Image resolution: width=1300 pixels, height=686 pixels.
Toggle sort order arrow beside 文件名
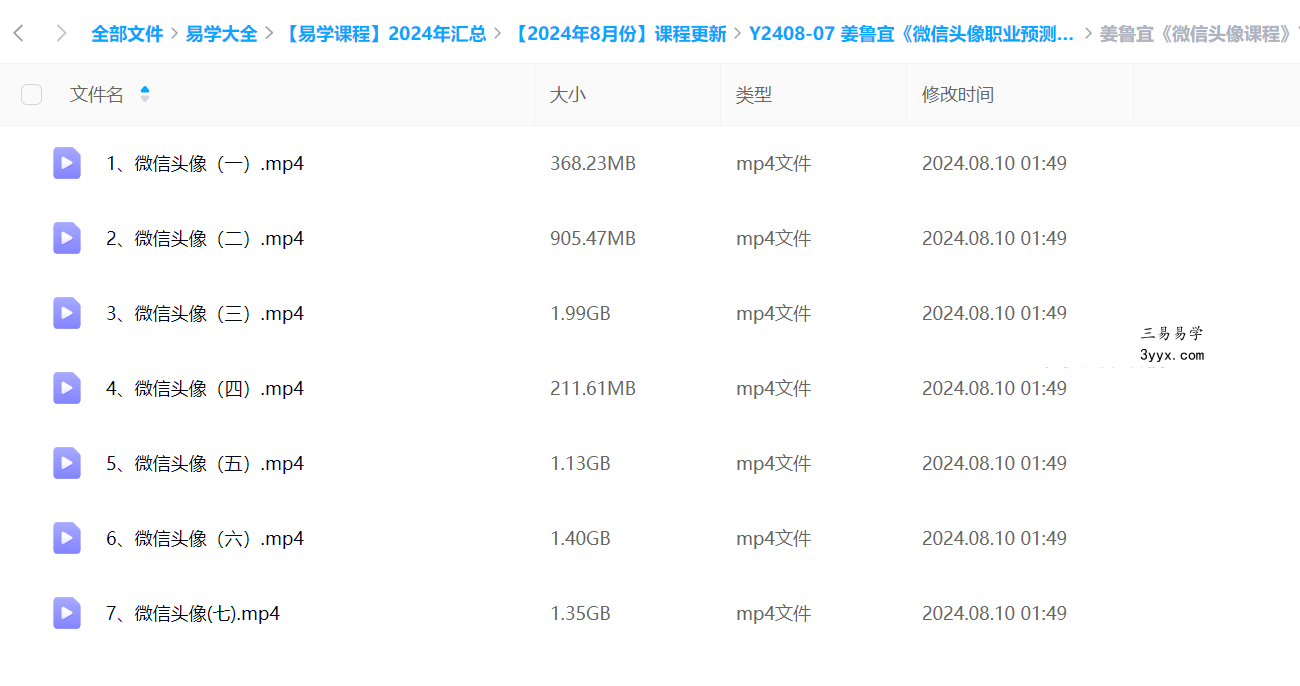coord(145,94)
